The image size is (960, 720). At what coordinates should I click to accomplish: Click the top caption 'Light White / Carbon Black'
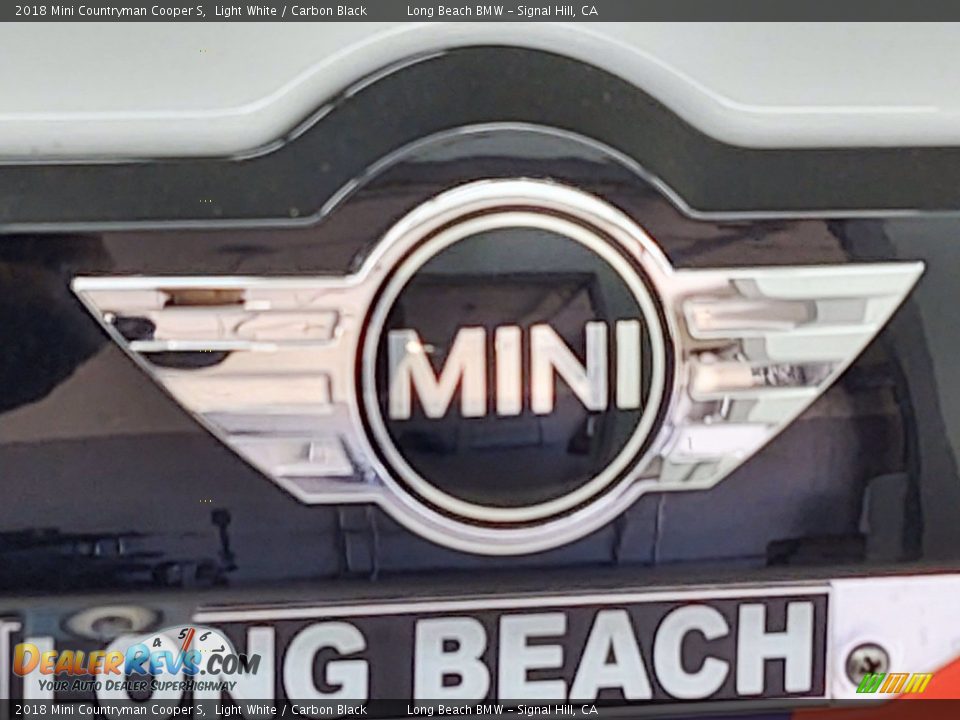291,10
